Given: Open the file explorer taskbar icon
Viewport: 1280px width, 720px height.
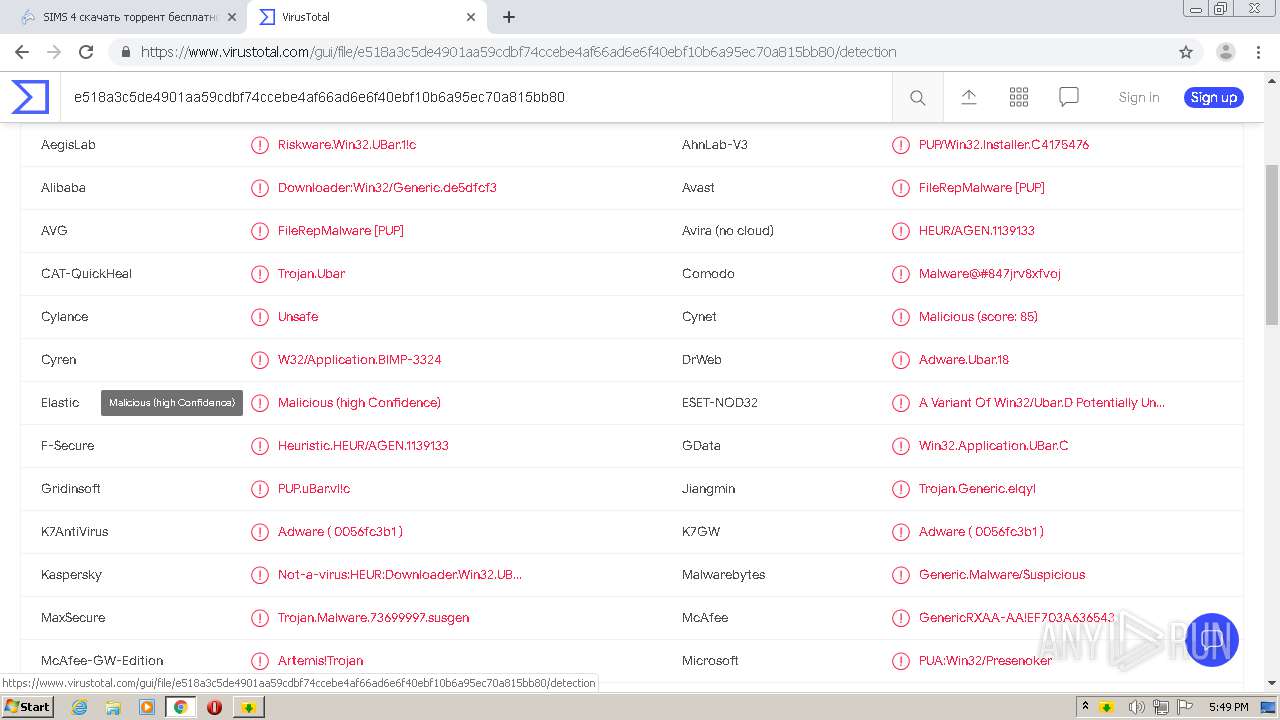Looking at the screenshot, I should [113, 707].
